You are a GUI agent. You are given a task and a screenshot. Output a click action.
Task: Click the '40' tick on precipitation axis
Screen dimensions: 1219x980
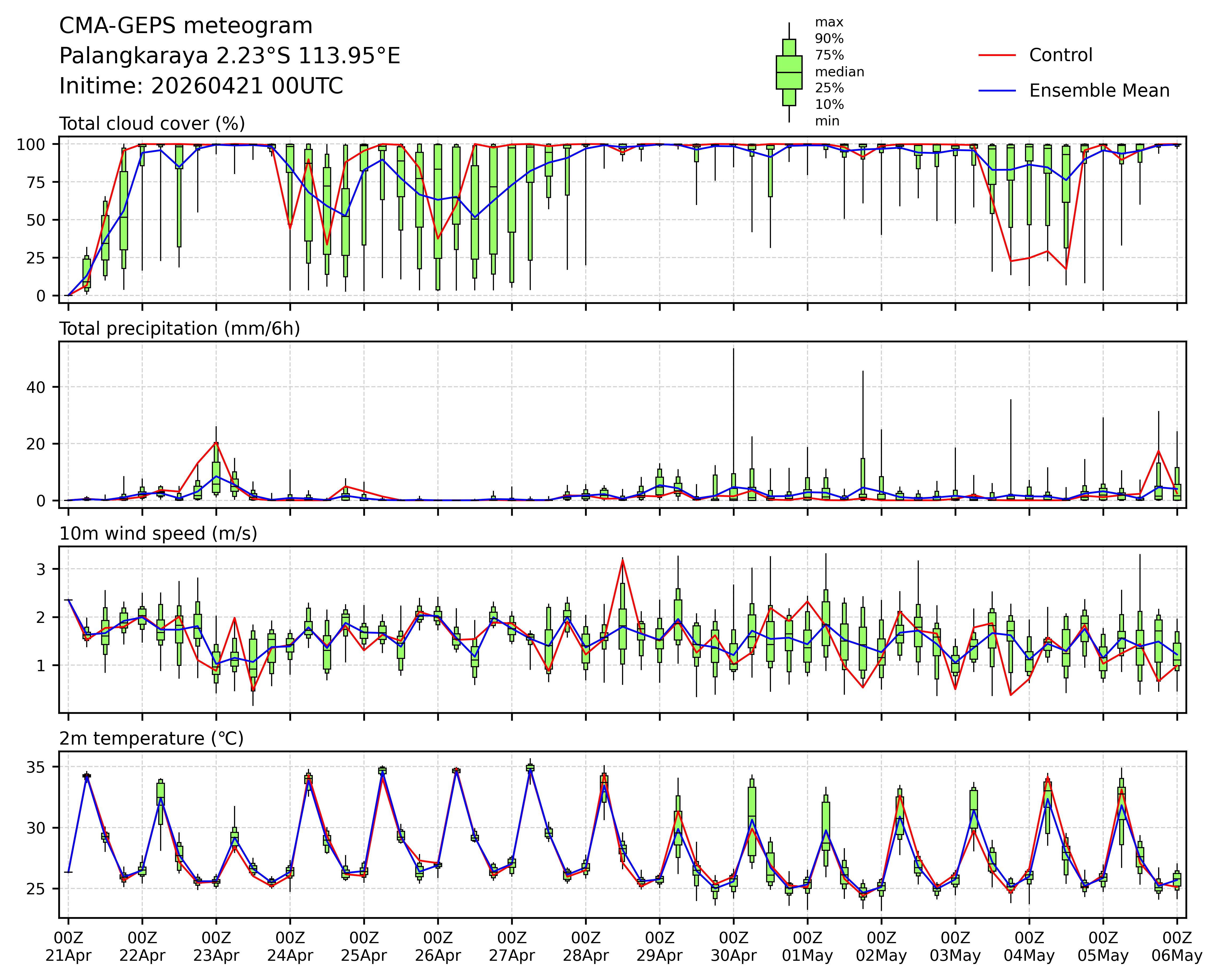coord(35,387)
